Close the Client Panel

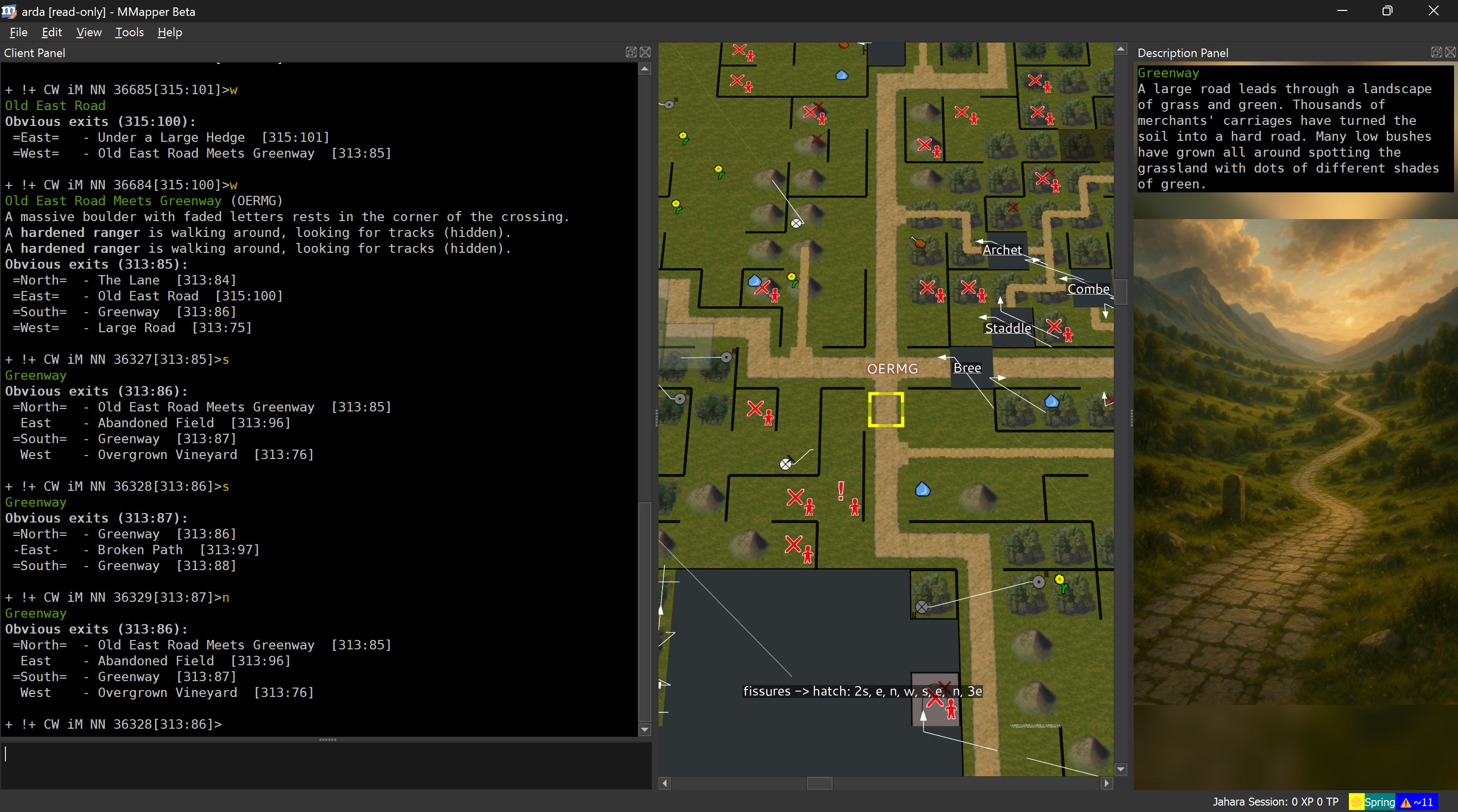click(x=645, y=52)
